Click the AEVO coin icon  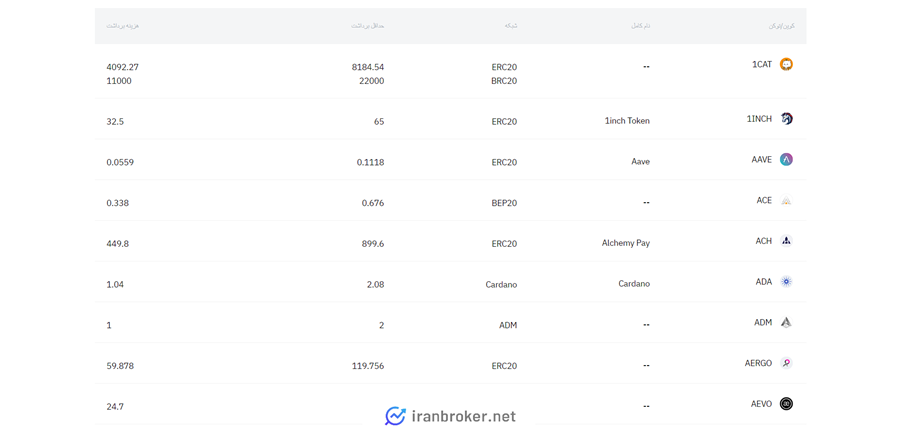pyautogui.click(x=786, y=404)
